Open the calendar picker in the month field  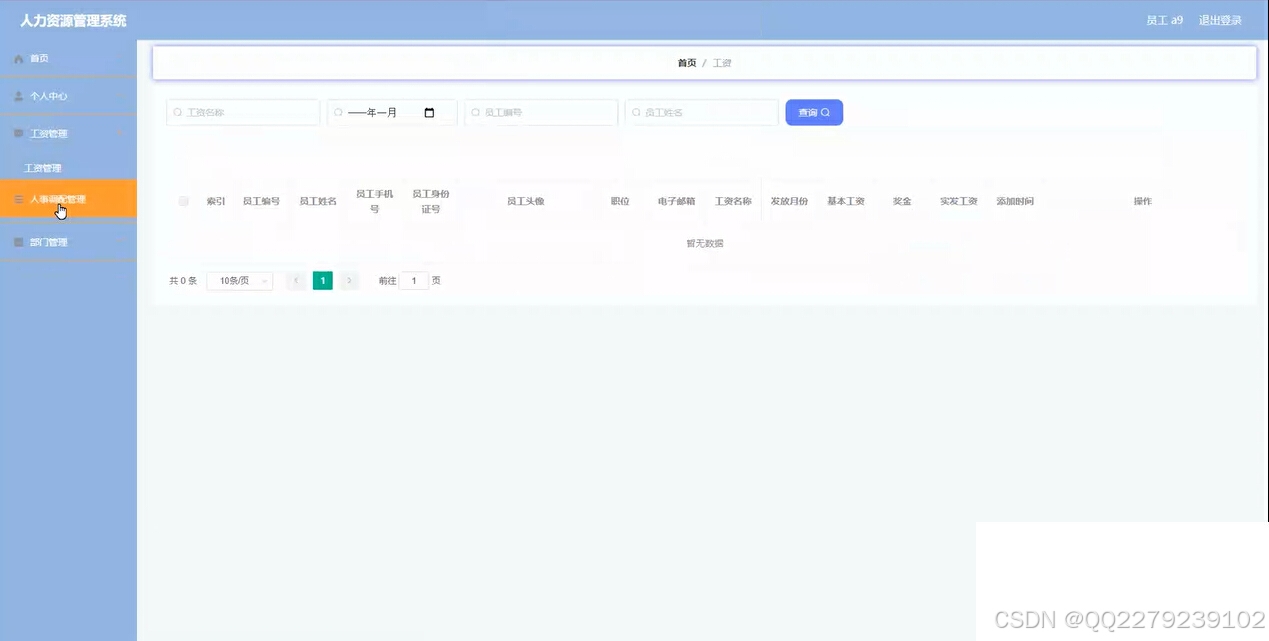tap(430, 112)
